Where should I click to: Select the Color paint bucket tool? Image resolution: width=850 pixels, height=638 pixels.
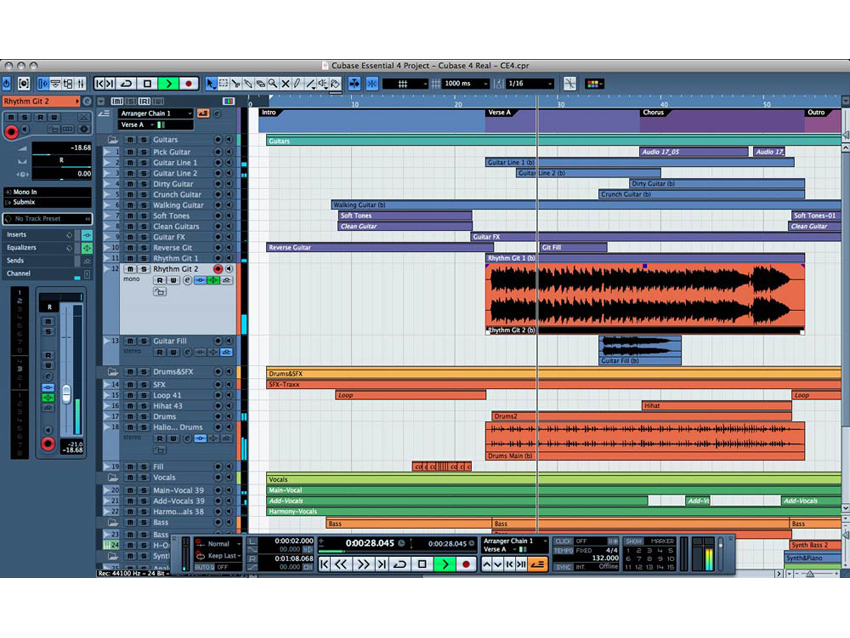336,83
